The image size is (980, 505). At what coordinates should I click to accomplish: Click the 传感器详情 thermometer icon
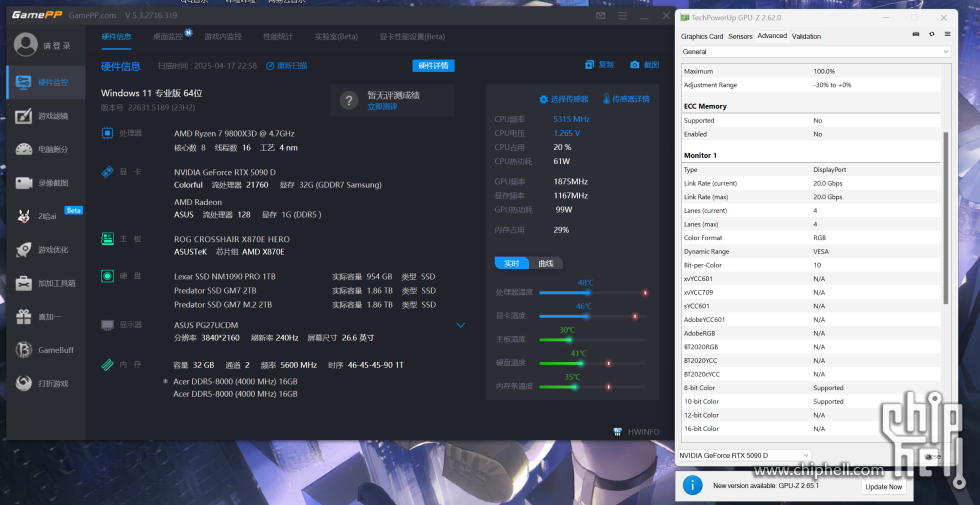coord(606,99)
